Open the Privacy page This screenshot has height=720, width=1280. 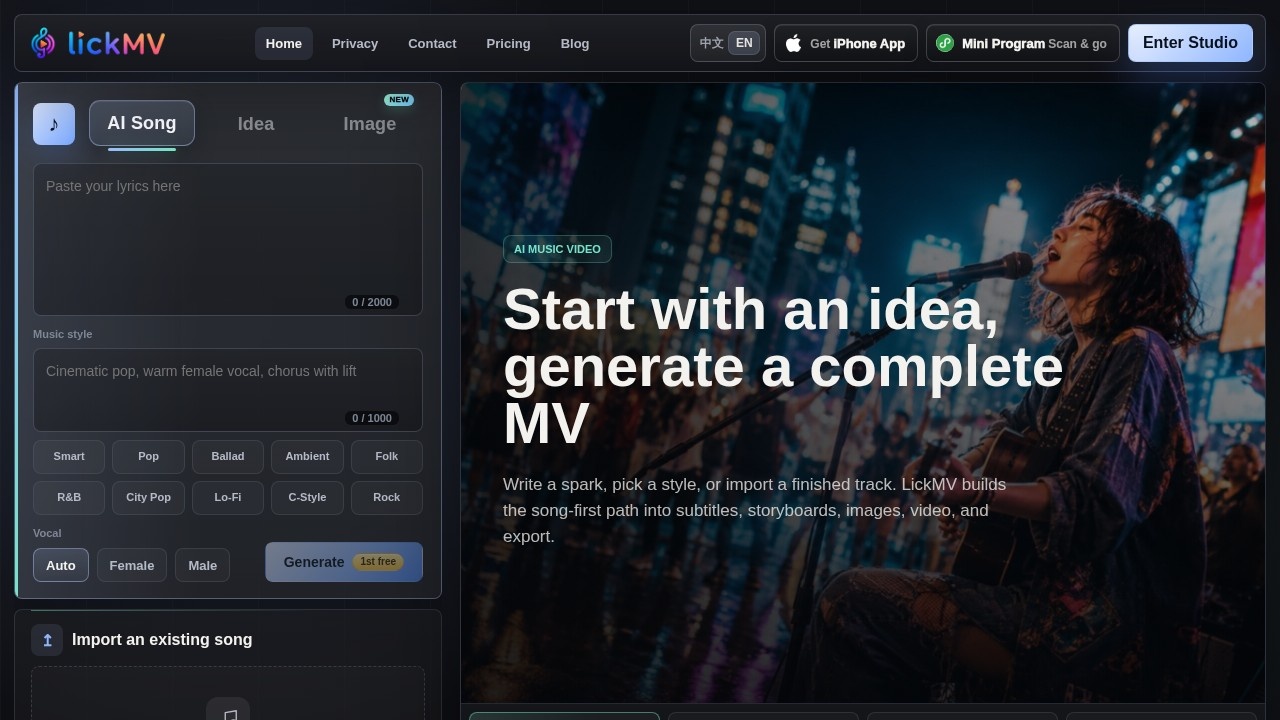tap(355, 43)
